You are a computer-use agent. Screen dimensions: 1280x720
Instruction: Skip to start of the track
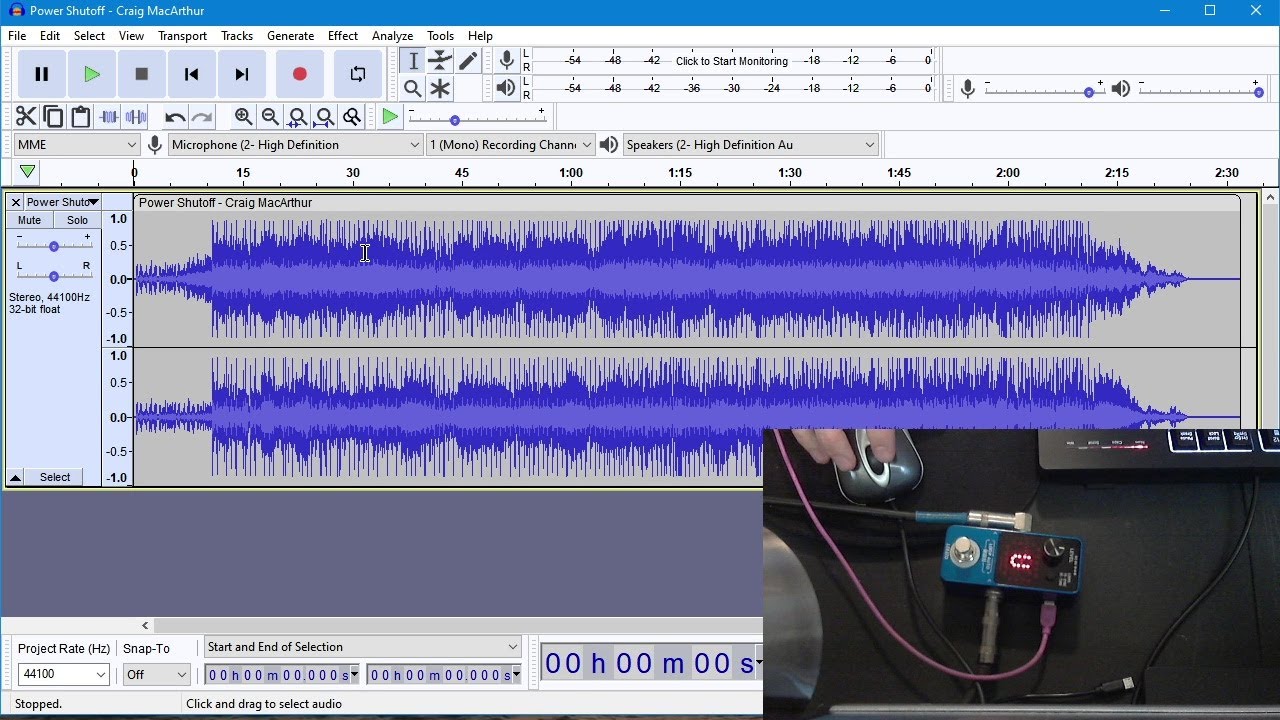click(191, 74)
